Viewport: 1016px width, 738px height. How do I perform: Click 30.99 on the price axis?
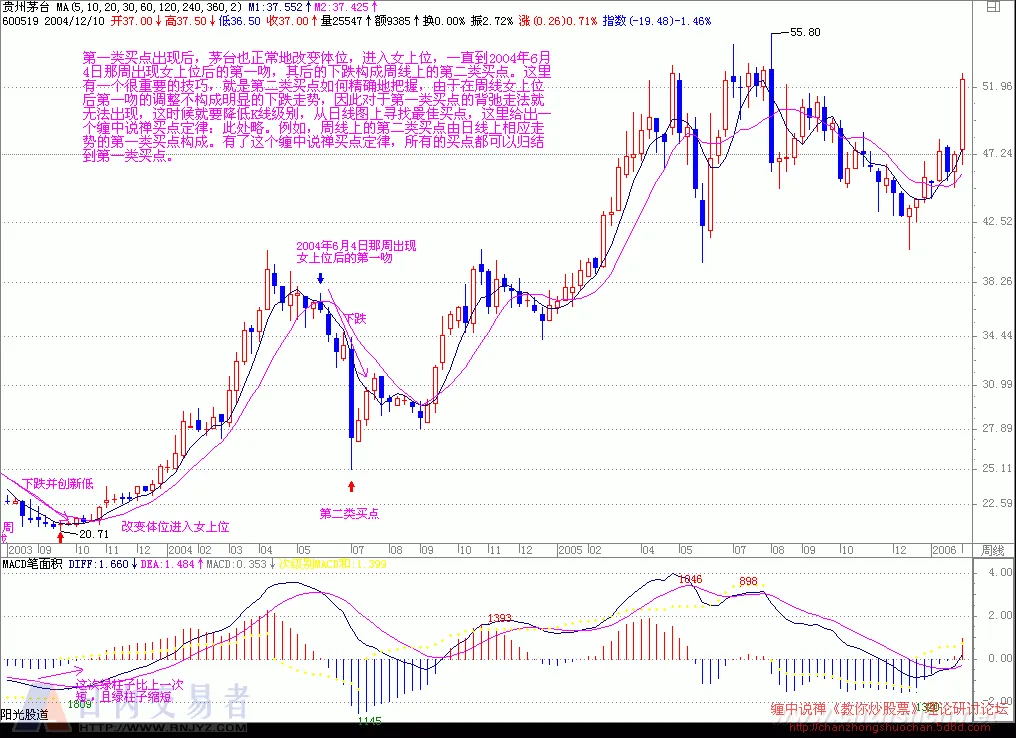(997, 384)
